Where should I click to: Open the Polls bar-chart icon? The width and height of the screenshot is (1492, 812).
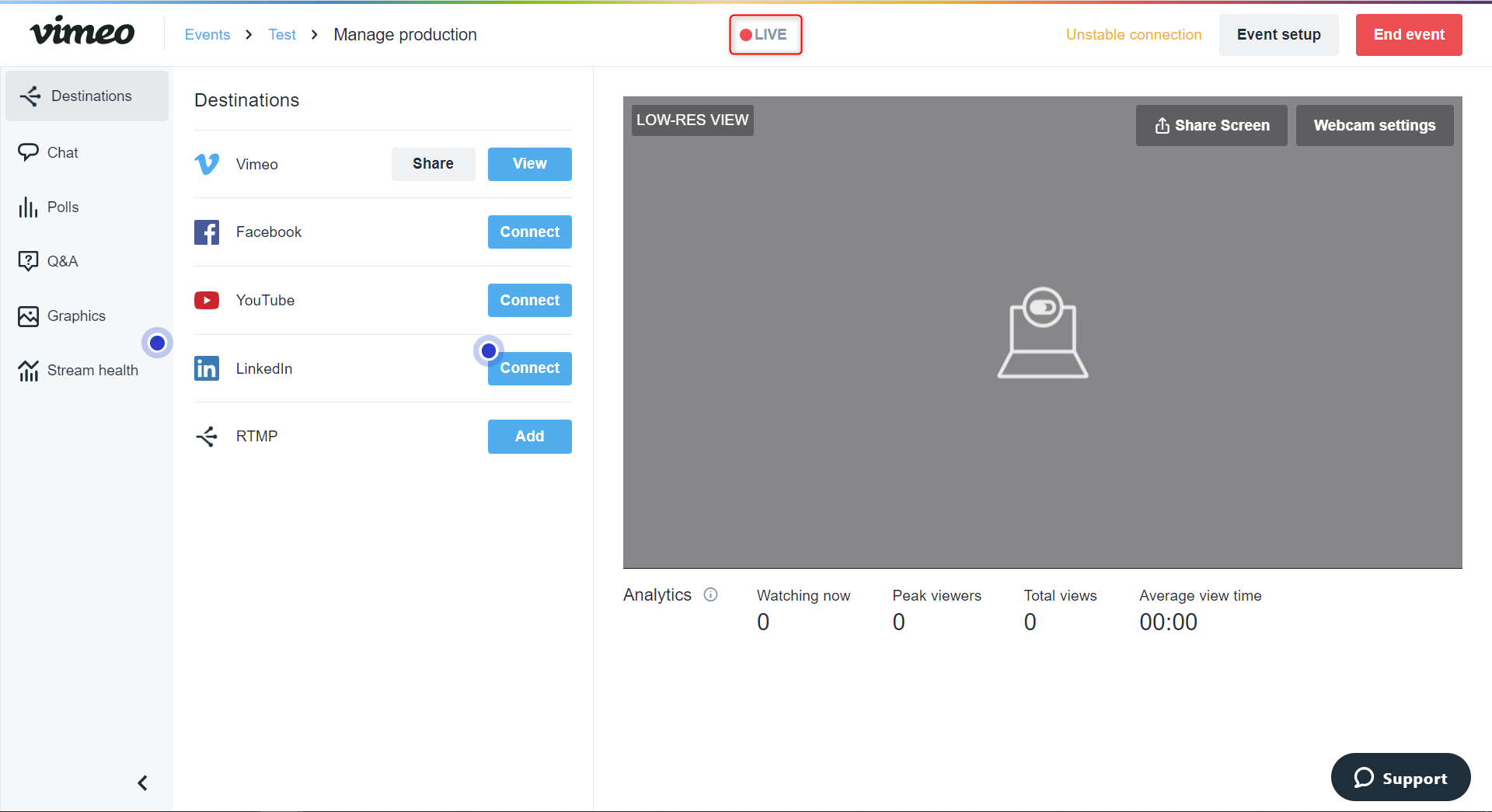(x=28, y=207)
